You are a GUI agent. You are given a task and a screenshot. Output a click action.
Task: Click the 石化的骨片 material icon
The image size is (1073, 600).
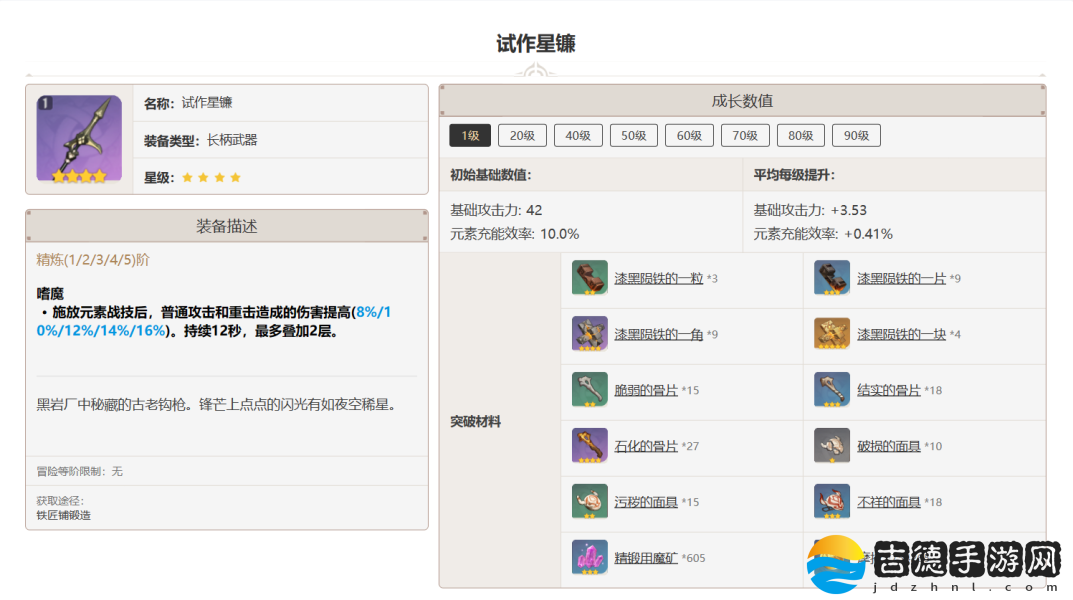[589, 446]
